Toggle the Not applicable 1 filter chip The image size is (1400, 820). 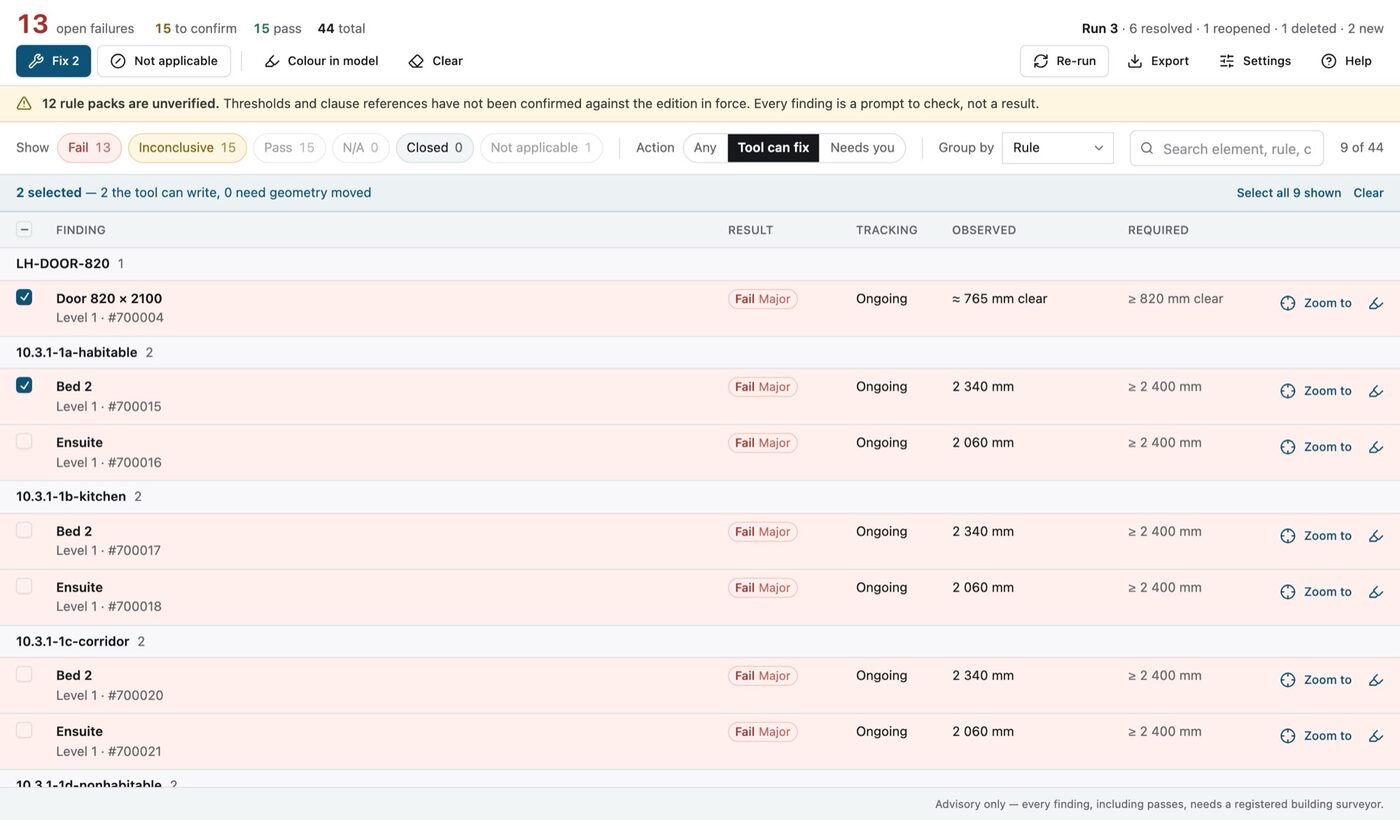click(x=541, y=148)
